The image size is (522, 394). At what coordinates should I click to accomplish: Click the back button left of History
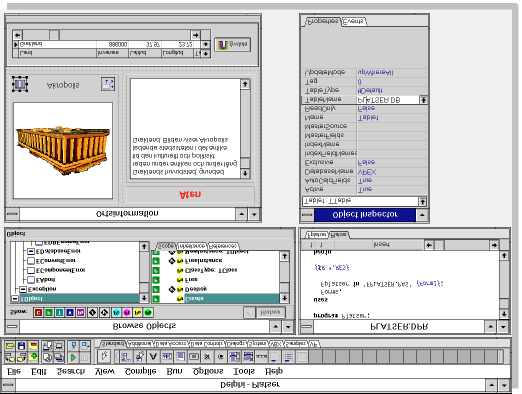point(249,312)
